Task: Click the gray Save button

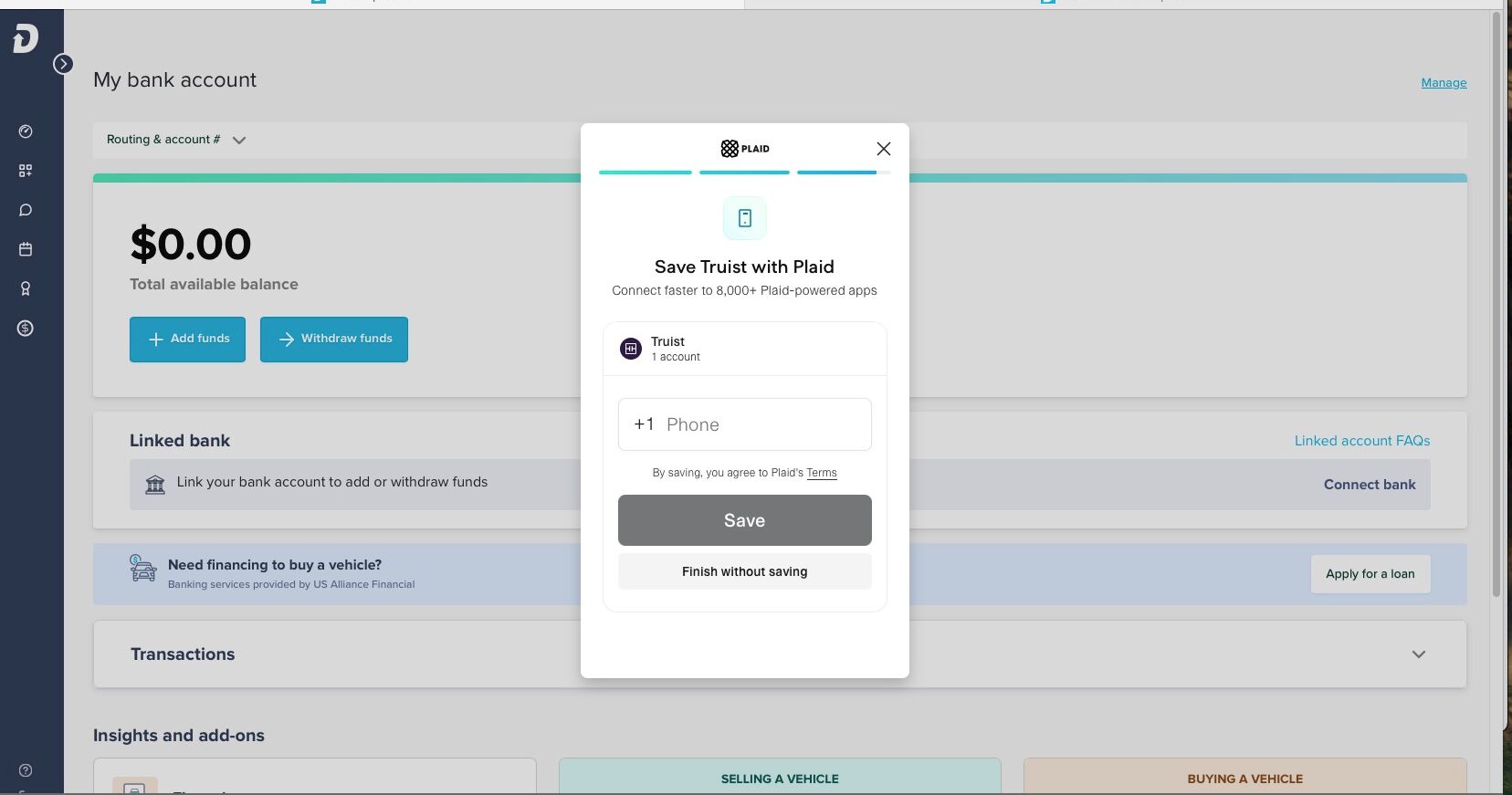Action: point(745,520)
